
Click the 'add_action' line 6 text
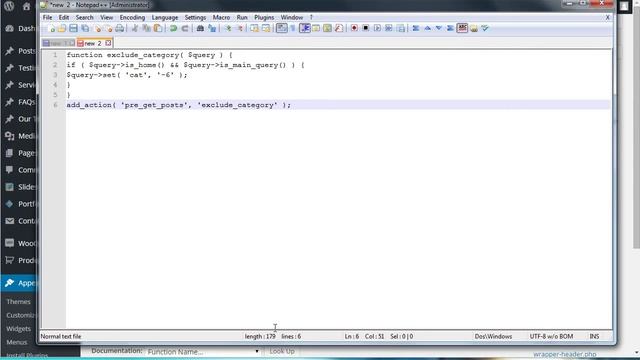179,105
